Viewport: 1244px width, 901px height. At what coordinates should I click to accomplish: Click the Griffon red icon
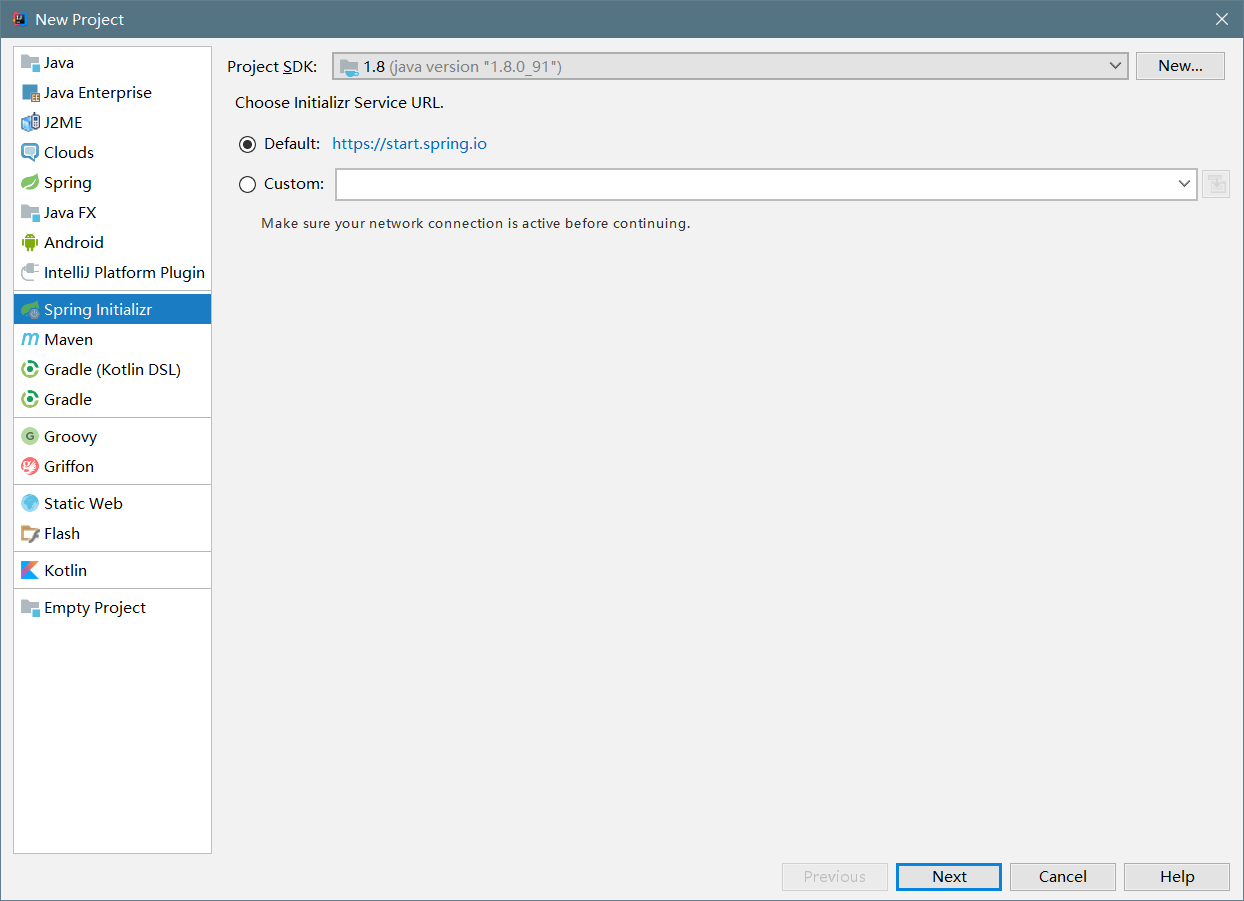pyautogui.click(x=30, y=467)
